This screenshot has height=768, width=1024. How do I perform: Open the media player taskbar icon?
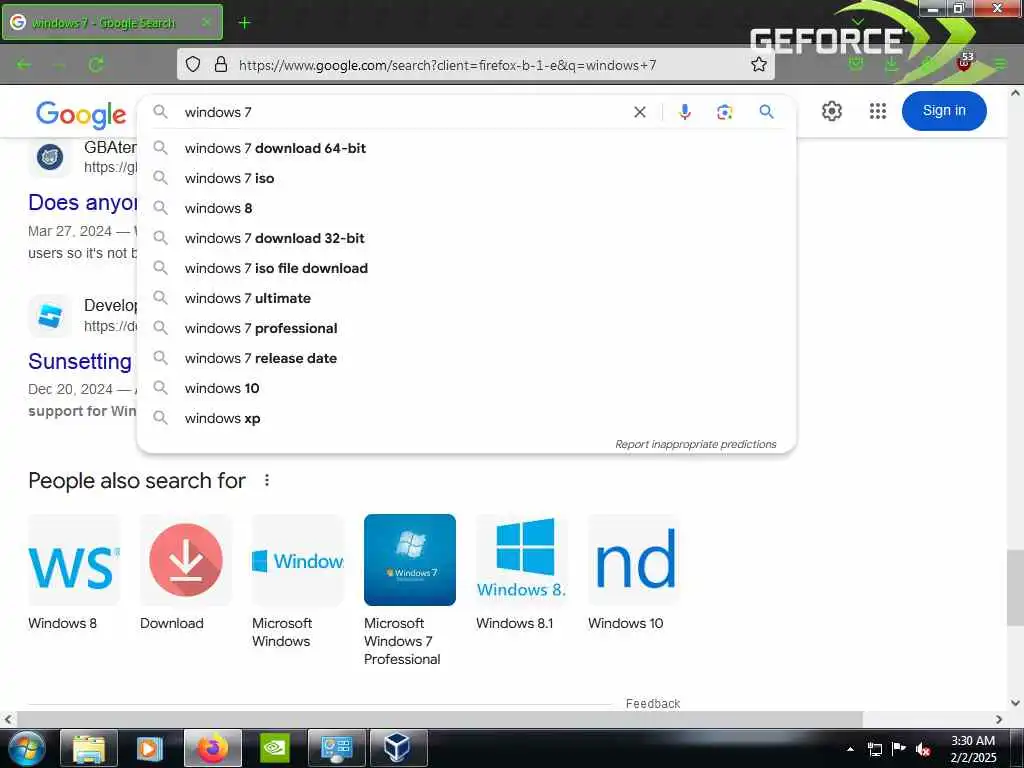tap(149, 748)
